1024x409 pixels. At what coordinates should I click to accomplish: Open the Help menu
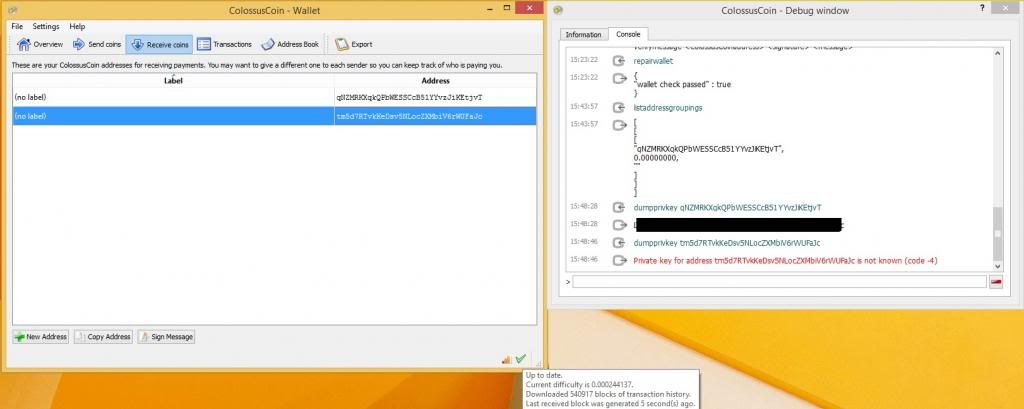77,27
